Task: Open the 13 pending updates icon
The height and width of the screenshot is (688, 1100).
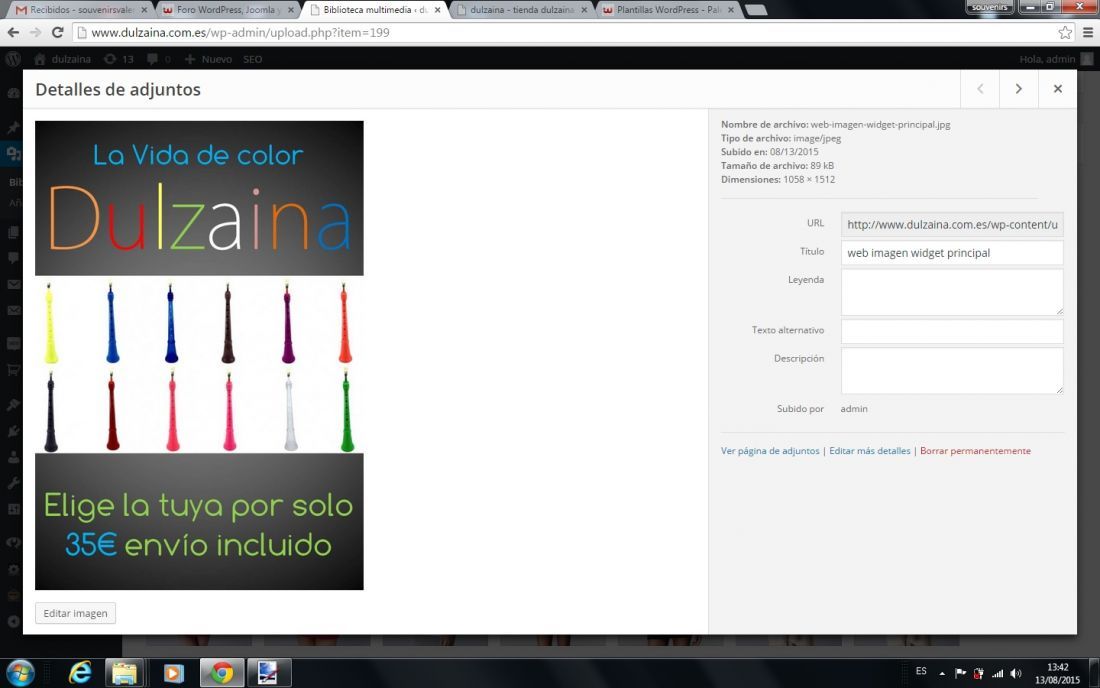Action: click(x=119, y=59)
